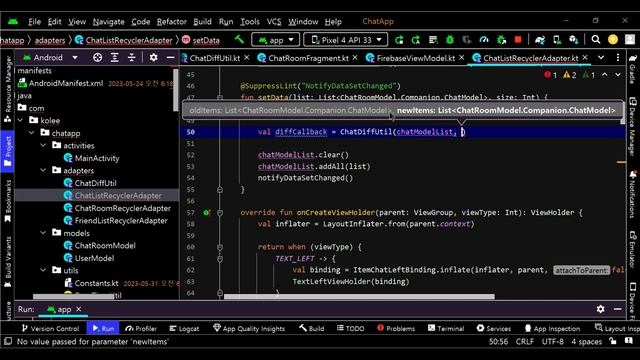Click Select Opened File target icon
640x360 pixels.
coord(98,58)
